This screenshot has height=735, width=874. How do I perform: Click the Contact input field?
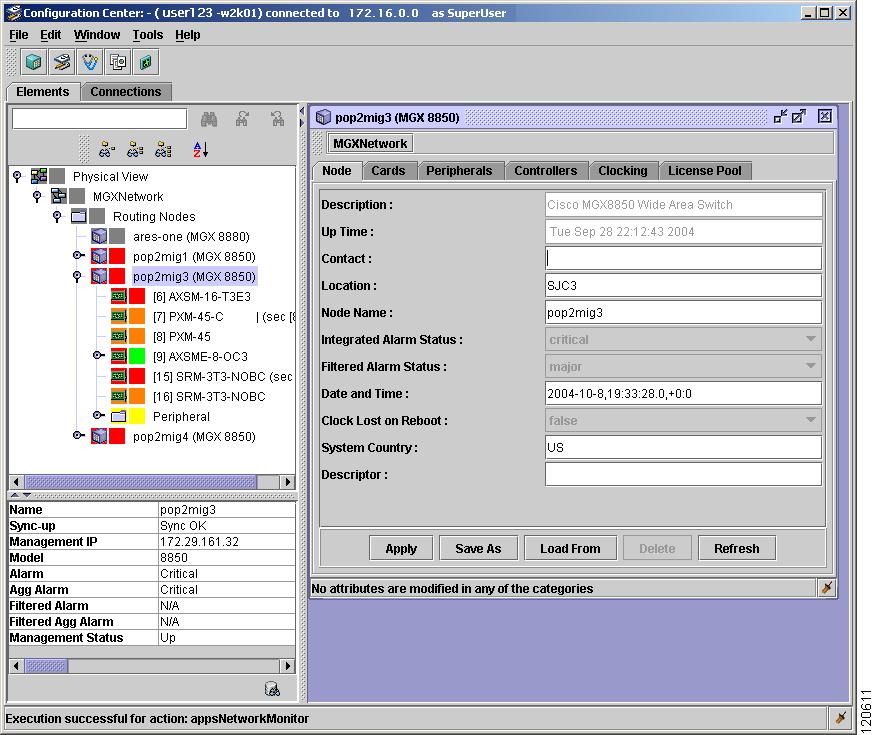[x=683, y=258]
